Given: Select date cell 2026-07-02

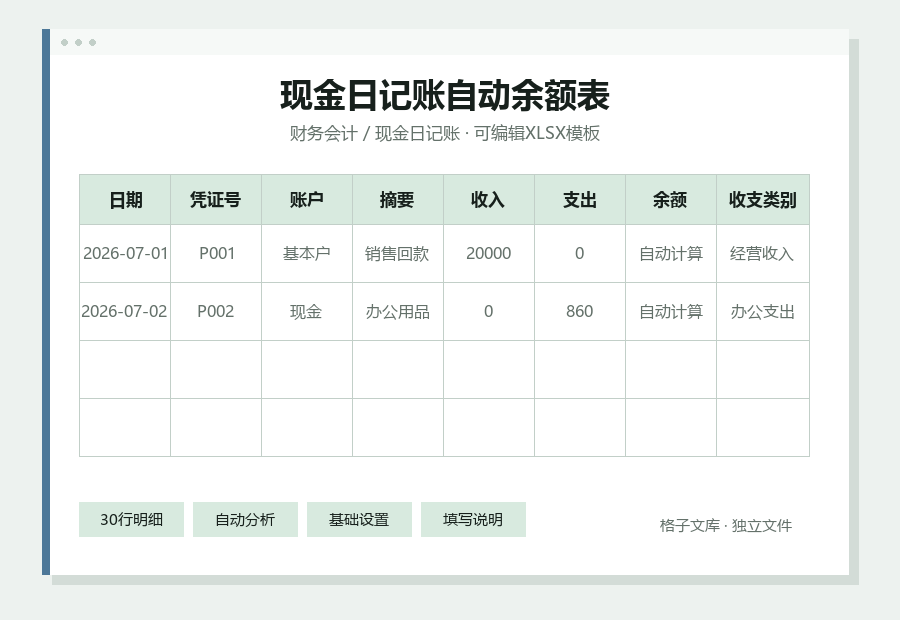Looking at the screenshot, I should coord(125,311).
